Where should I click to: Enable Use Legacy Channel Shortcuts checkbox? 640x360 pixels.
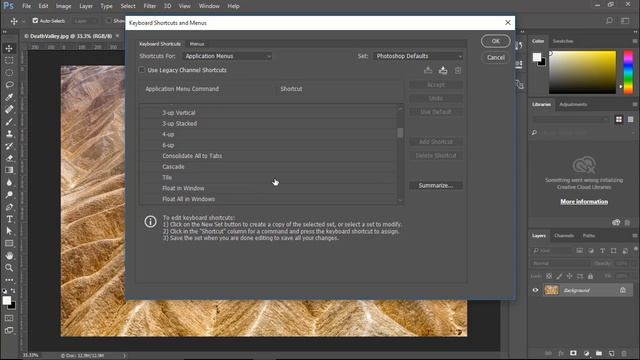click(142, 70)
